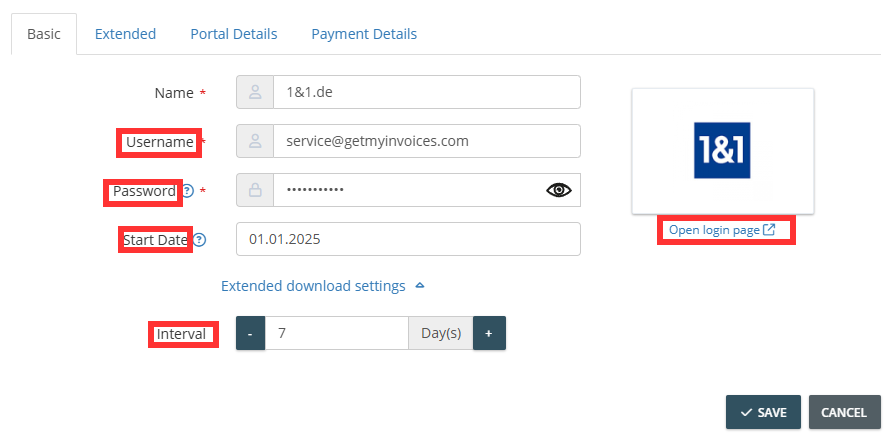Edit the Username field with the email address
This screenshot has width=895, height=448.
426,141
